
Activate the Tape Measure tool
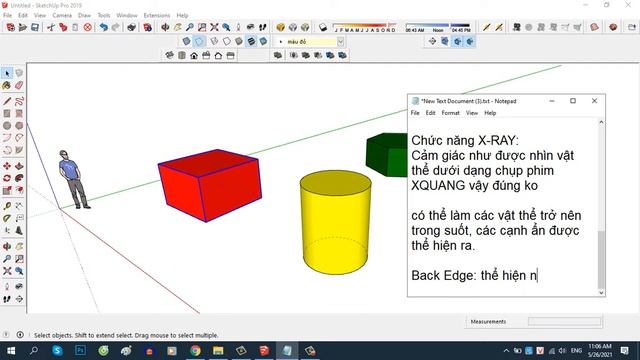point(7,206)
